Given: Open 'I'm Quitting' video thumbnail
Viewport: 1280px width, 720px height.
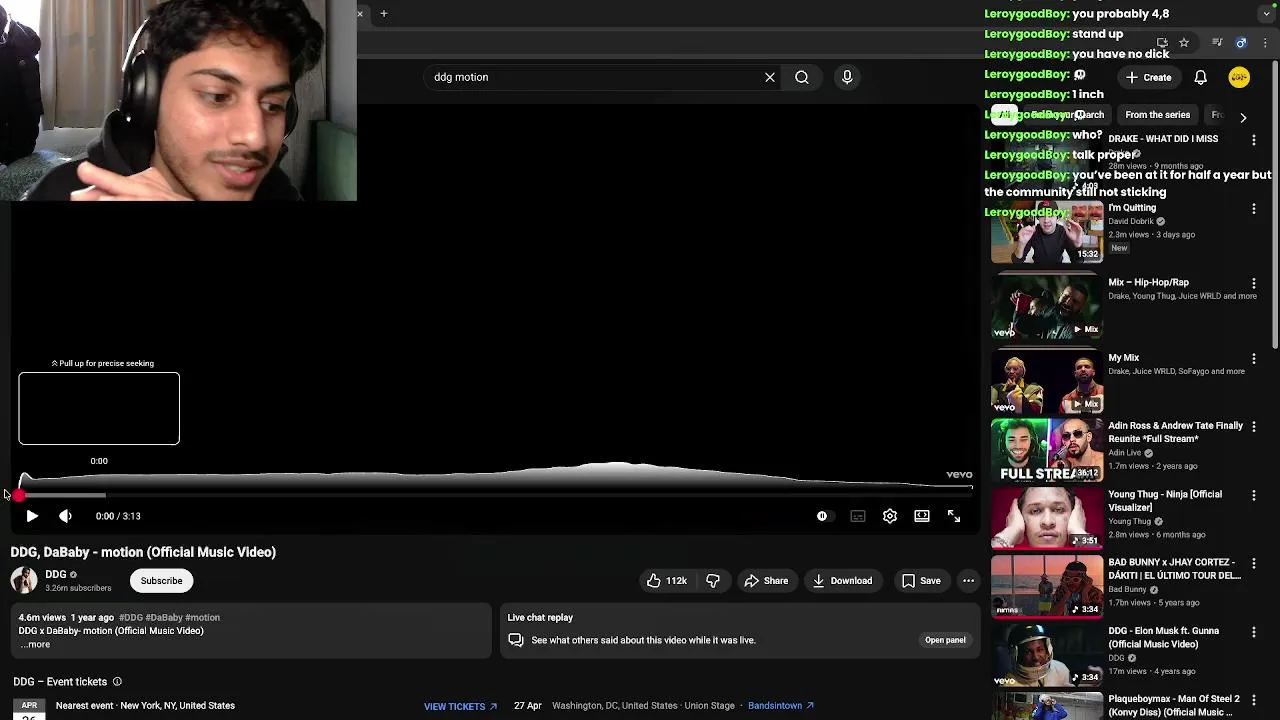Looking at the screenshot, I should point(1047,232).
